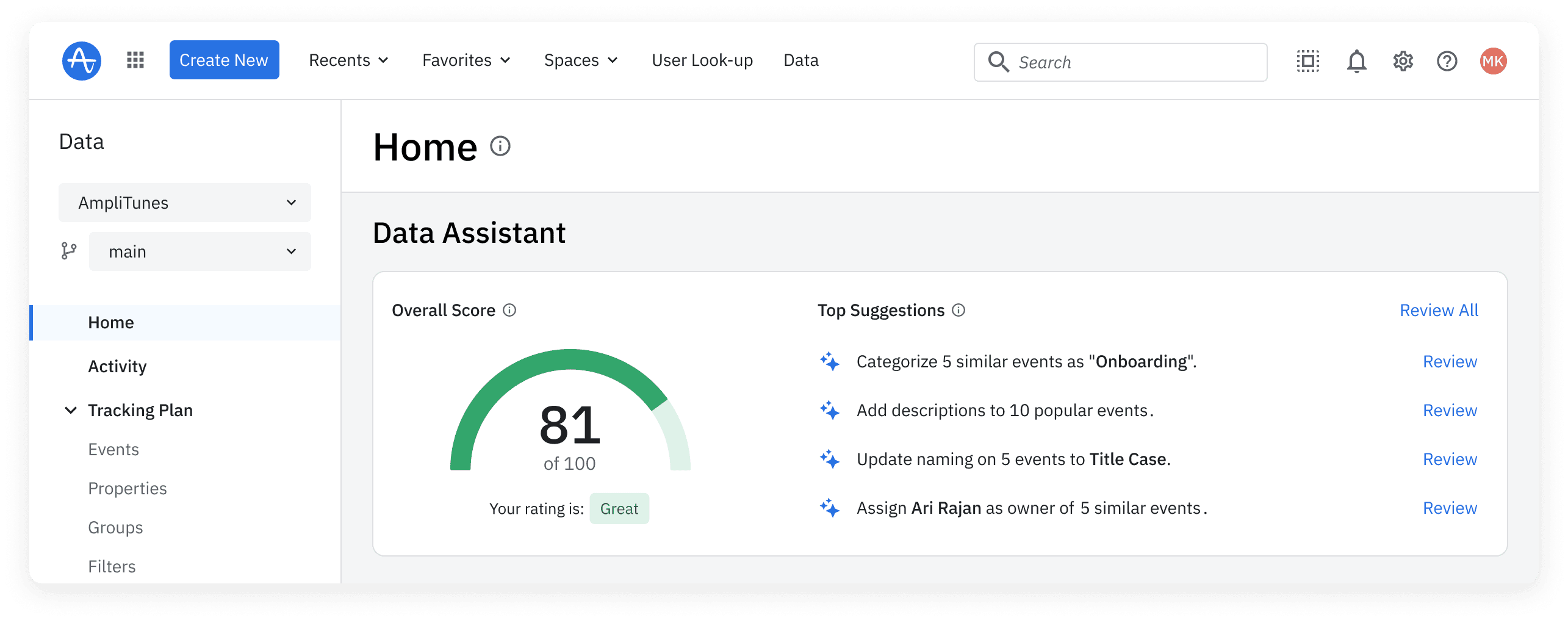Open the Spaces dropdown

(x=580, y=60)
